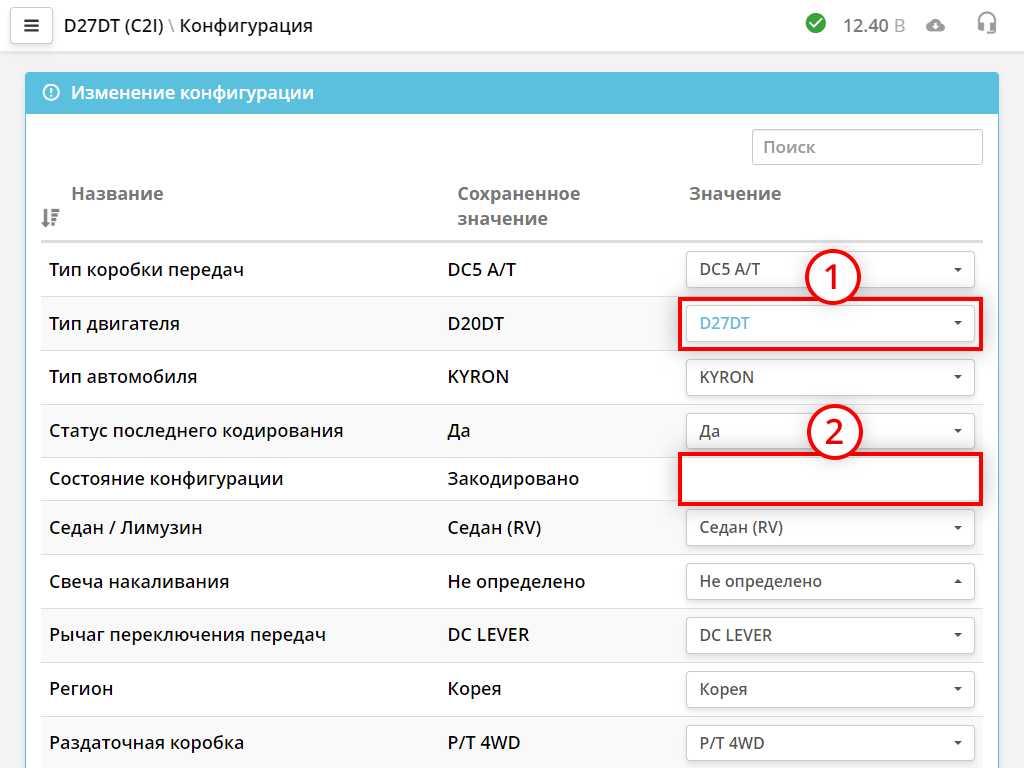Click the sort icon under Название column
Image resolution: width=1024 pixels, height=768 pixels.
[49, 216]
